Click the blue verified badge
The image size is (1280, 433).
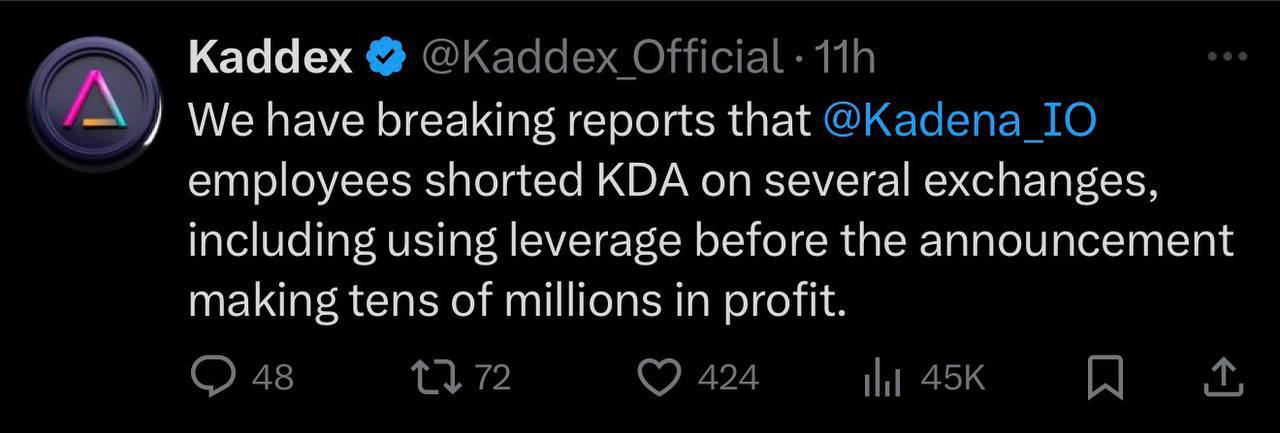point(385,58)
